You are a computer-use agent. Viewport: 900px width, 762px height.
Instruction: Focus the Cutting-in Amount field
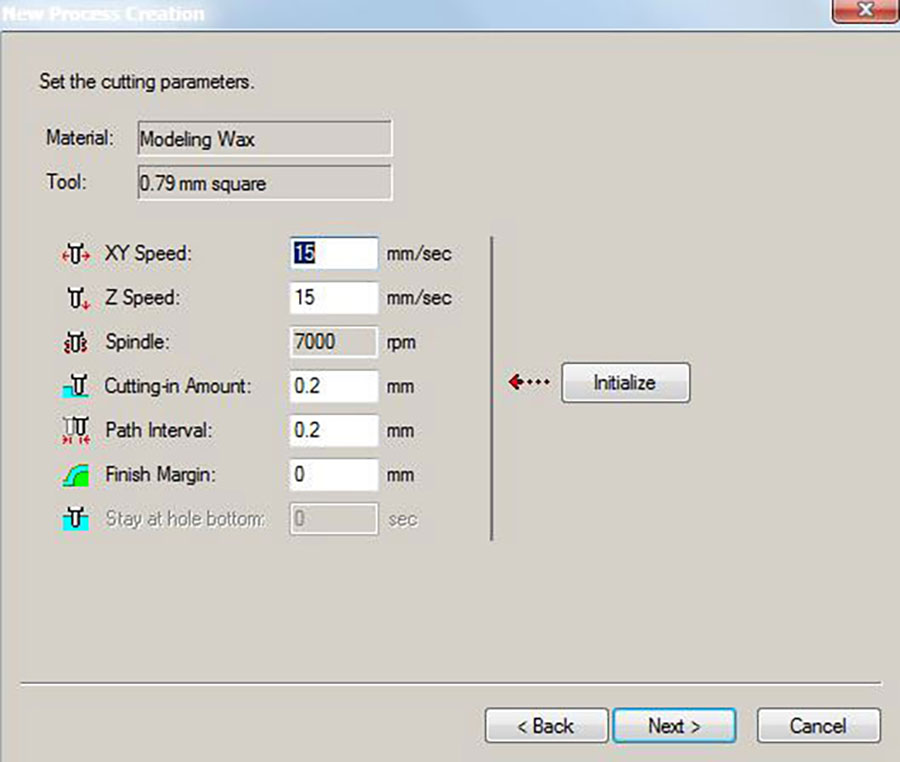click(334, 386)
